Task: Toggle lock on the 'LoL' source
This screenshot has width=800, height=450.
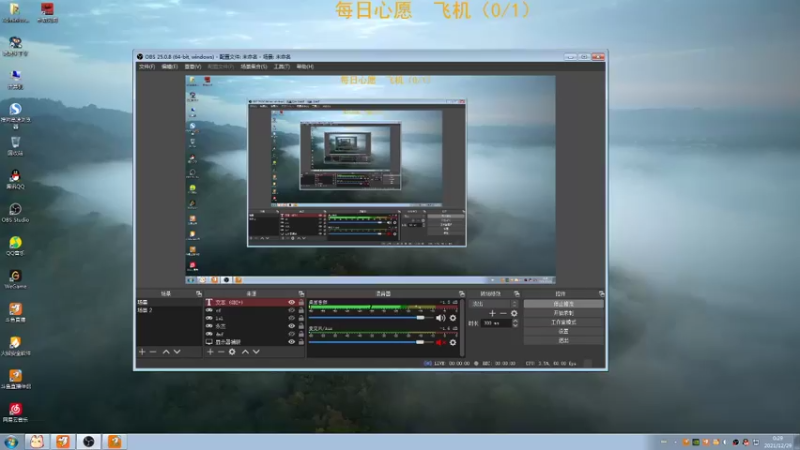Action: (x=301, y=318)
